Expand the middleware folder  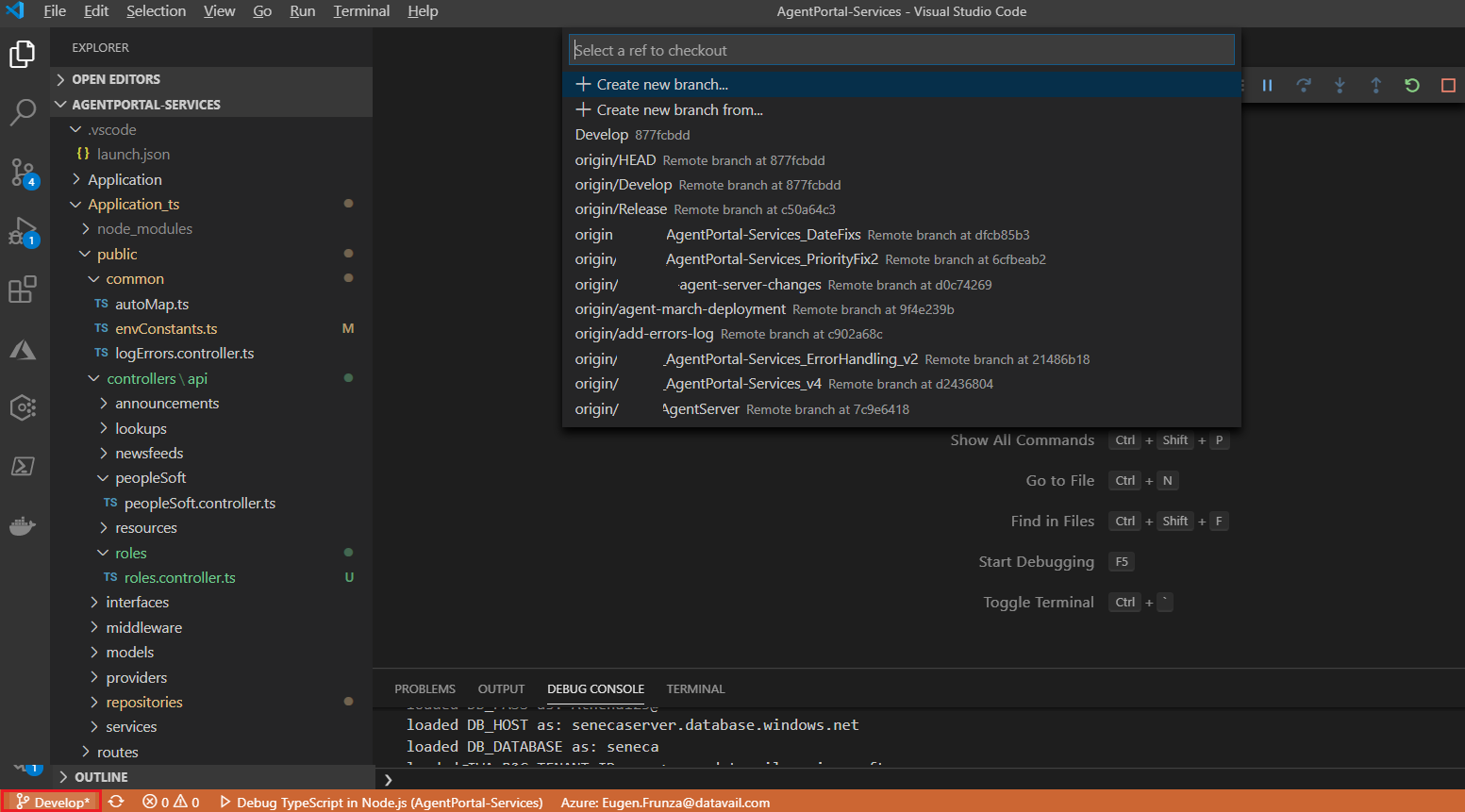(211, 627)
